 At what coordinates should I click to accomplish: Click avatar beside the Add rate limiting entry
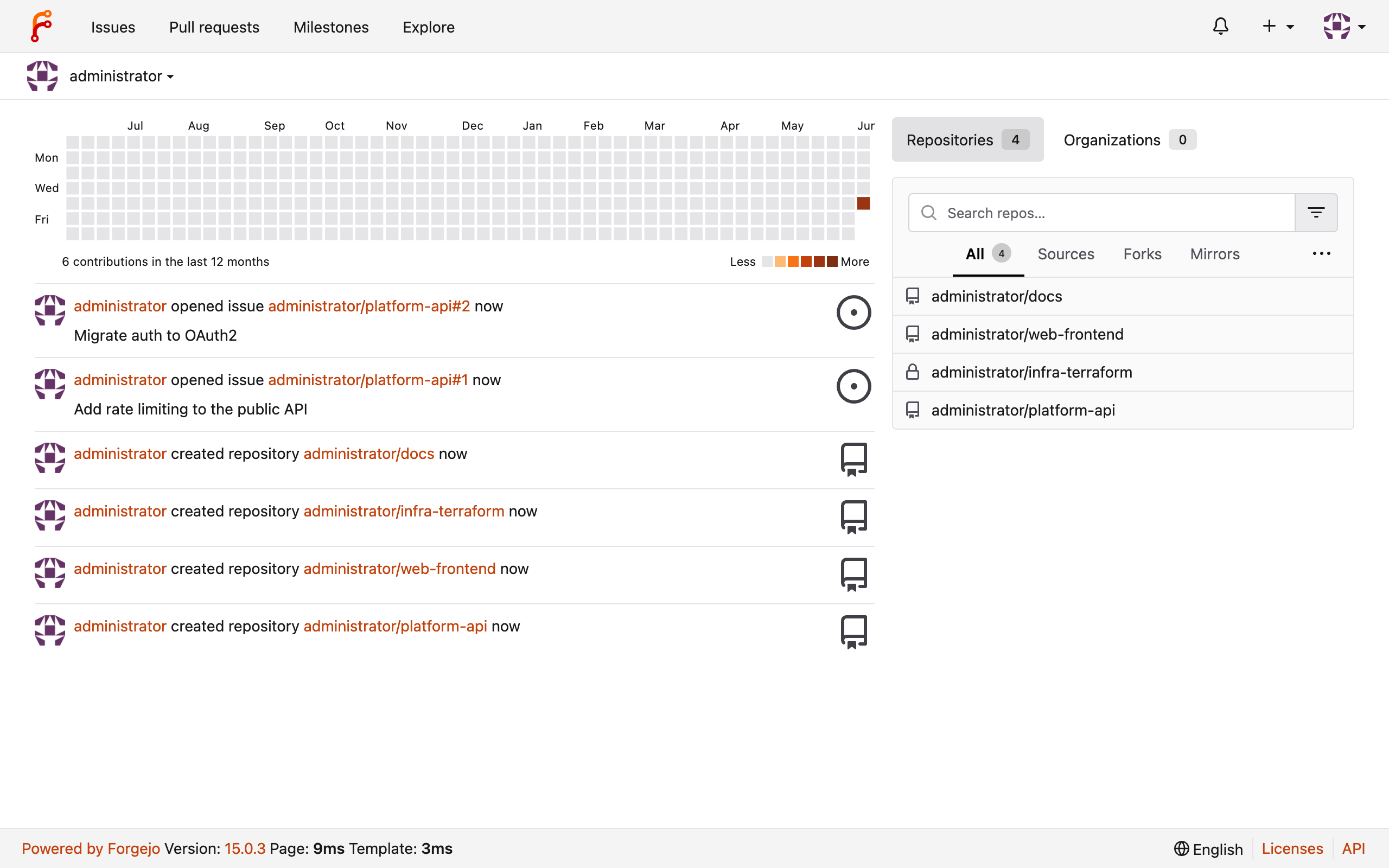[x=50, y=384]
